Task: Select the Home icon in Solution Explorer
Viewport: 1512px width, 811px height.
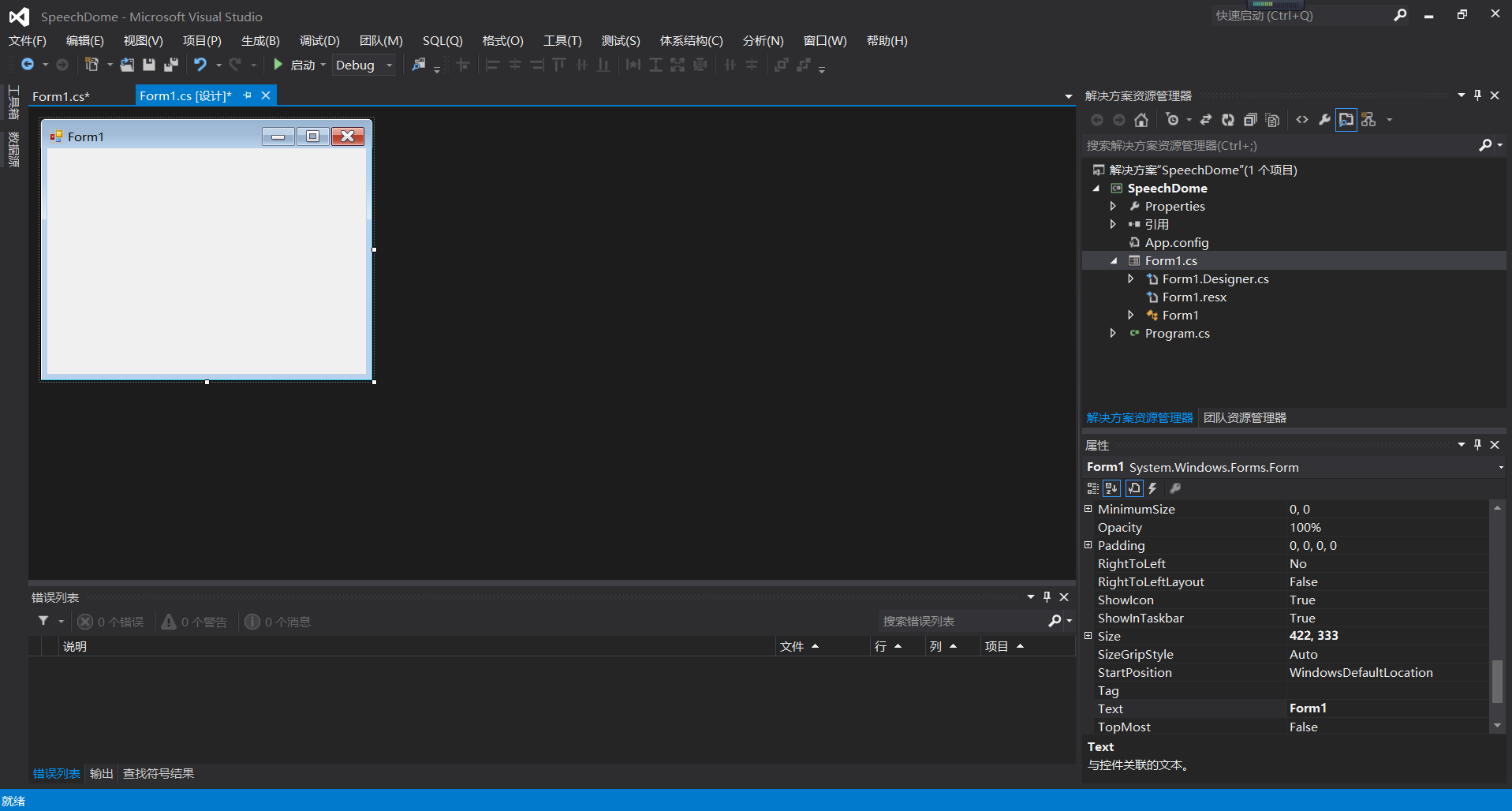Action: [x=1141, y=120]
